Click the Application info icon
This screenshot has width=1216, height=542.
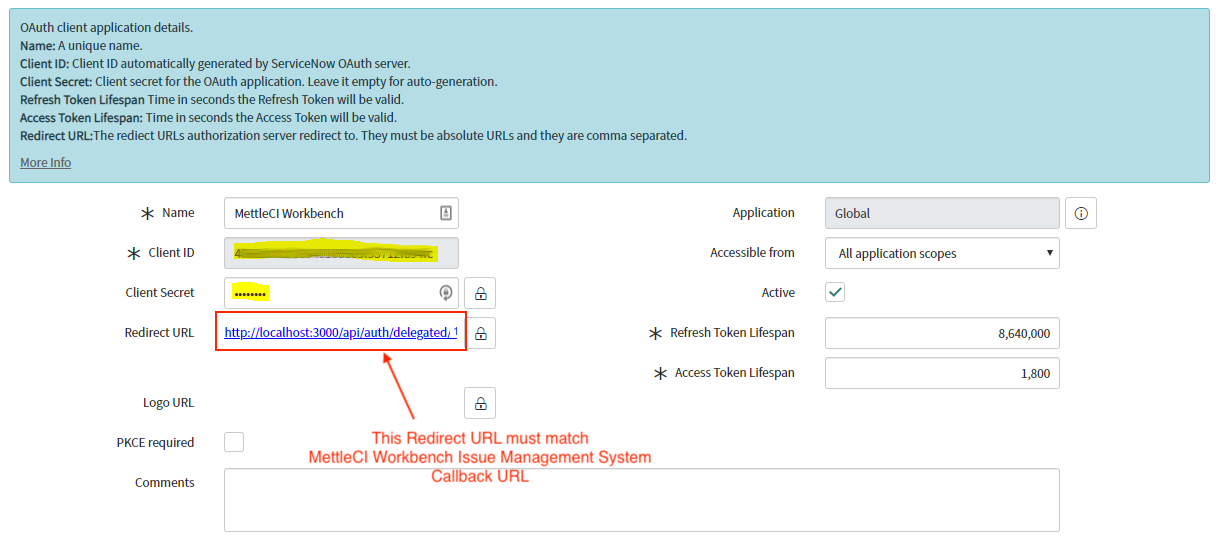tap(1081, 213)
